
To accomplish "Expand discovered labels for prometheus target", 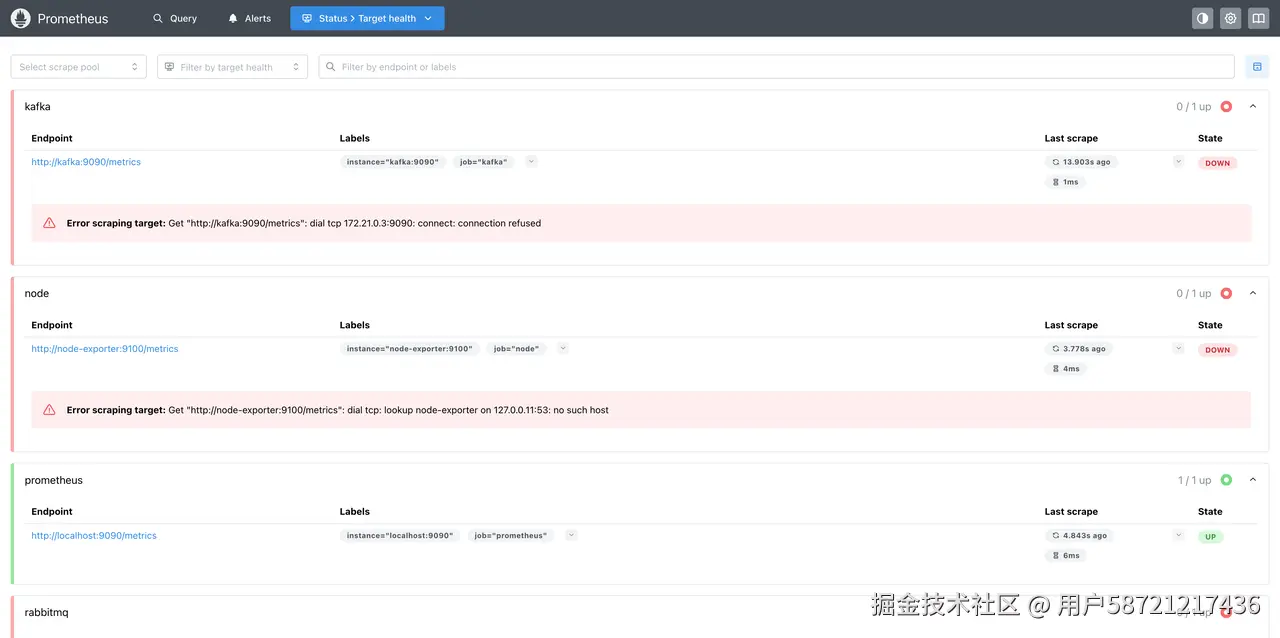I will pos(571,535).
